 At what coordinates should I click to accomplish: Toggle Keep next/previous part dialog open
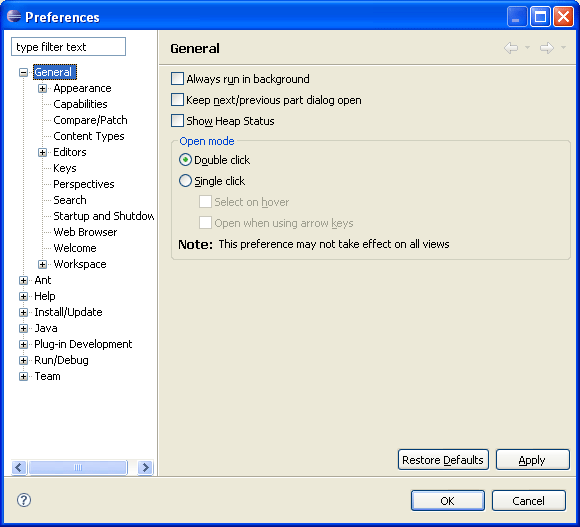pos(177,100)
